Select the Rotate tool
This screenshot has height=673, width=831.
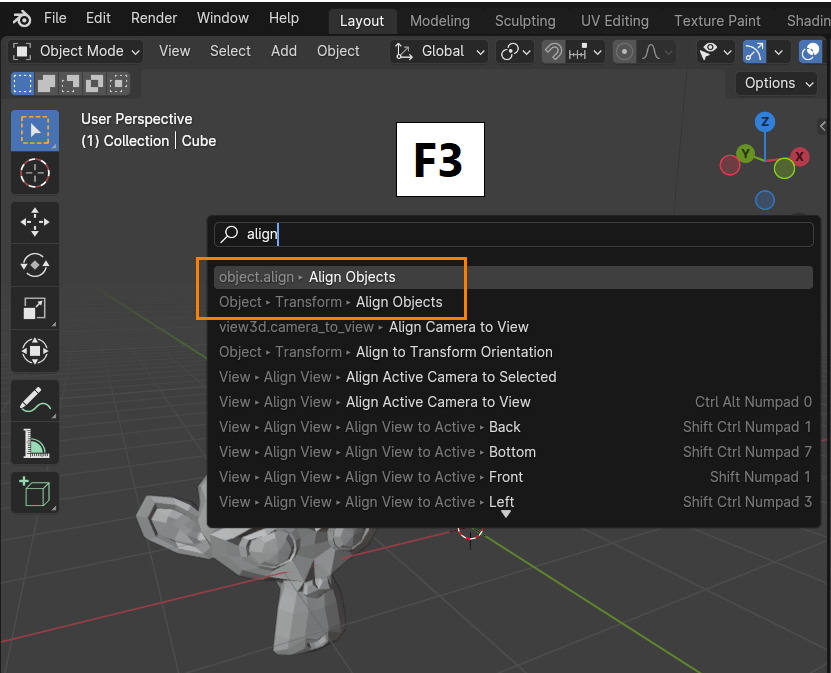click(x=35, y=265)
